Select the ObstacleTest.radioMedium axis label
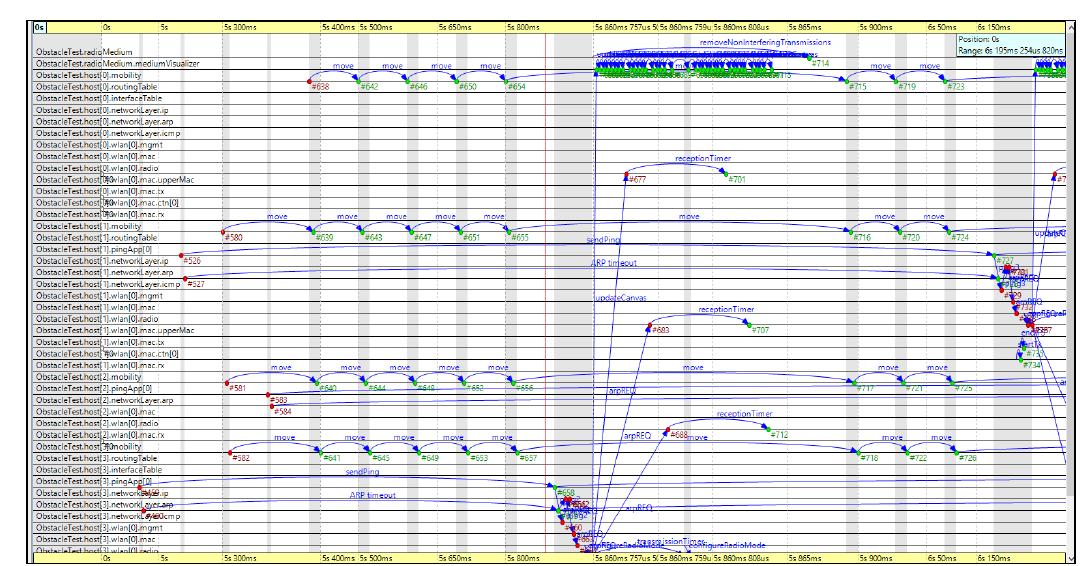Screen dimensions: 1092x566 click(x=84, y=52)
